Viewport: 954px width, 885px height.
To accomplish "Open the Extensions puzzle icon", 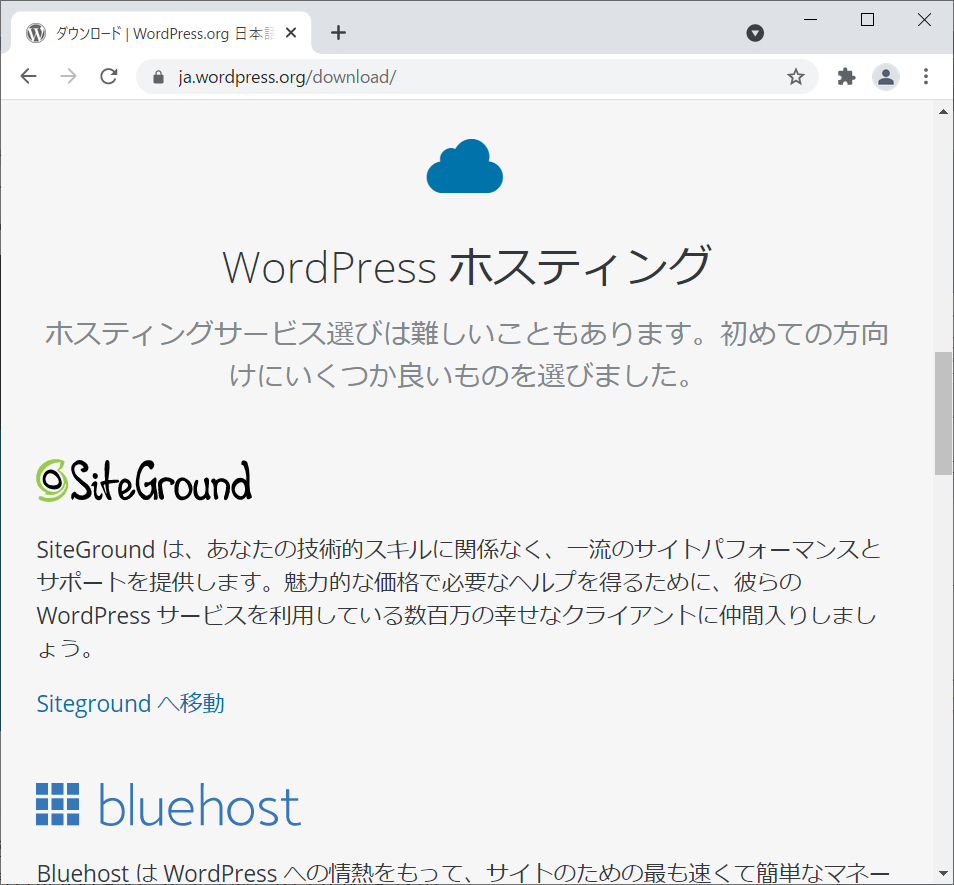I will click(846, 77).
